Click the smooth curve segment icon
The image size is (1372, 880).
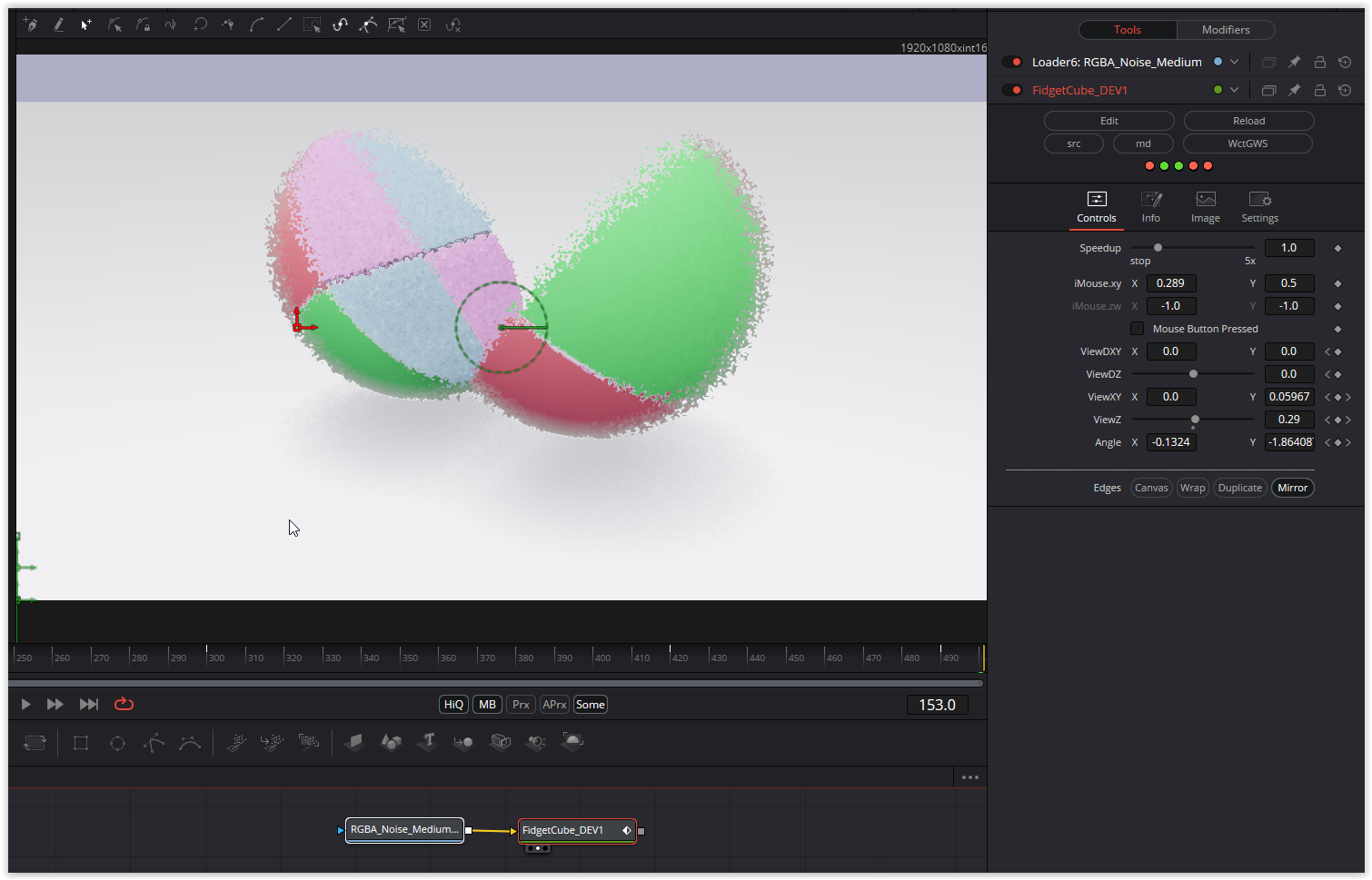256,25
